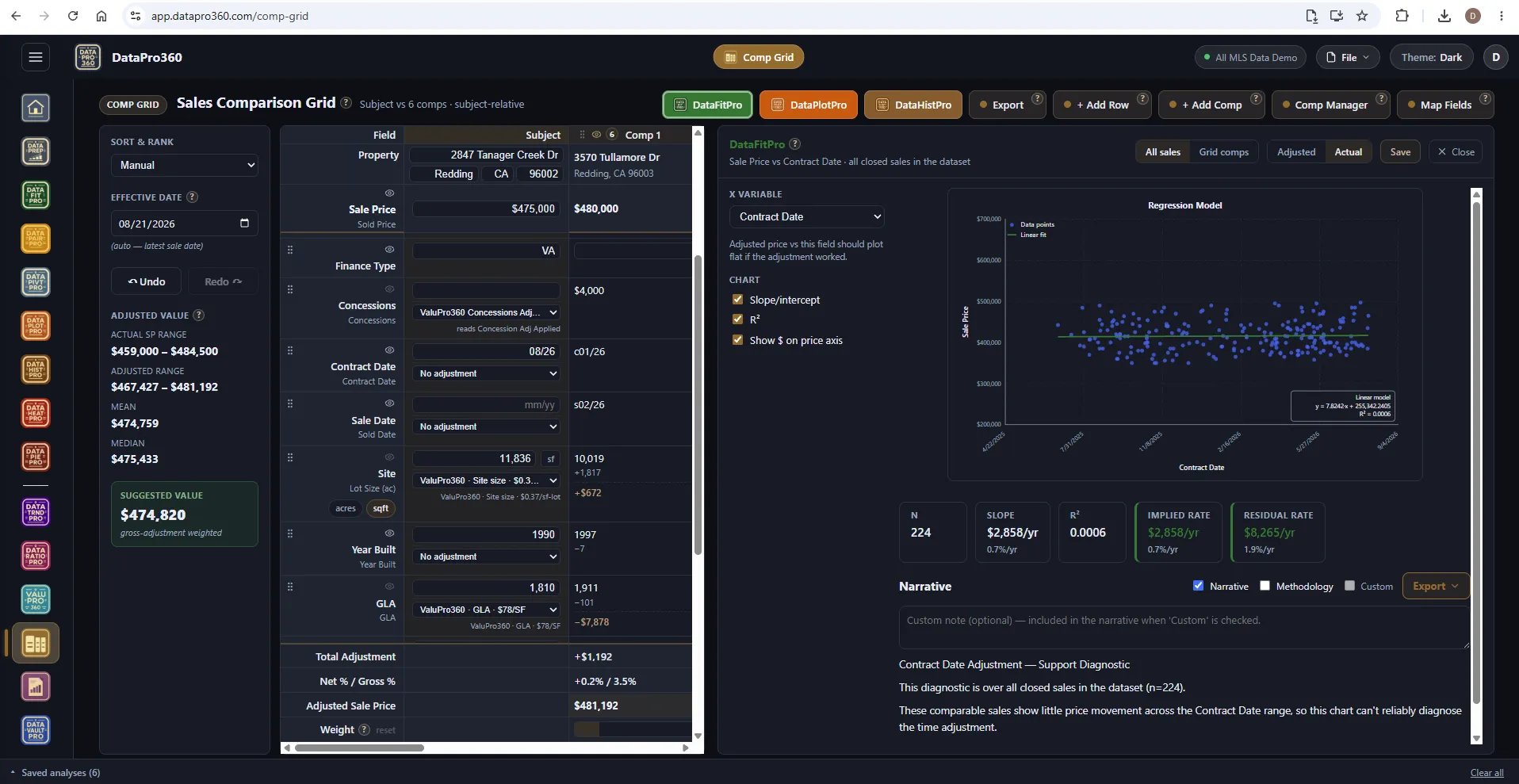Open the report chart sidebar icon

point(36,686)
